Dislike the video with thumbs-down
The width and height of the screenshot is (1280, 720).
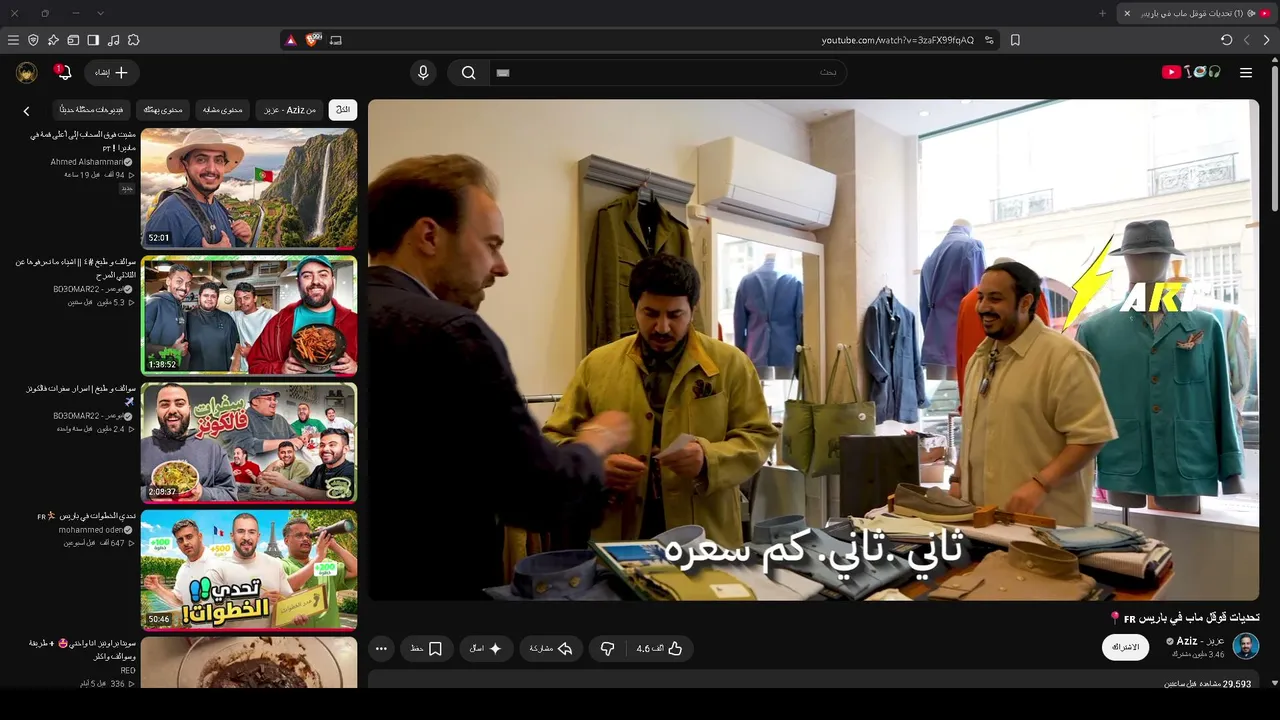(607, 649)
